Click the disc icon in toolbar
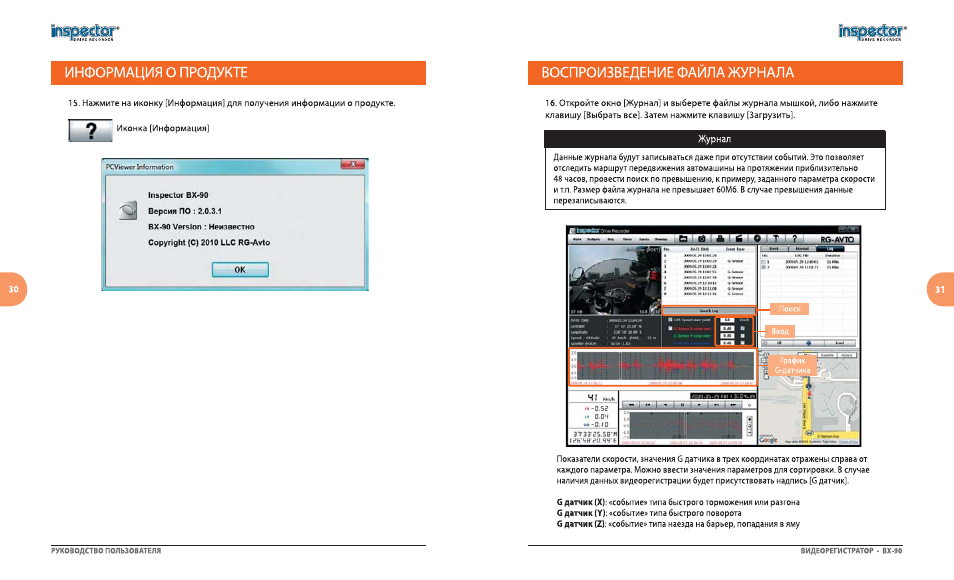954x580 pixels. (757, 239)
